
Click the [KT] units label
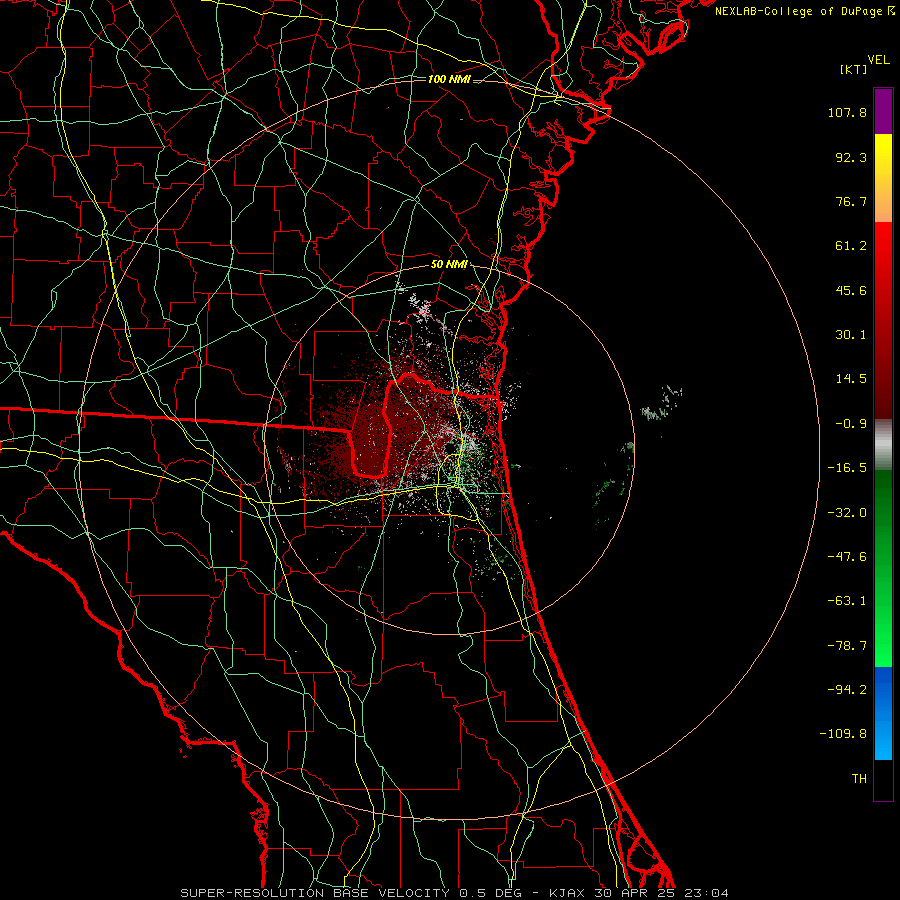pos(853,69)
